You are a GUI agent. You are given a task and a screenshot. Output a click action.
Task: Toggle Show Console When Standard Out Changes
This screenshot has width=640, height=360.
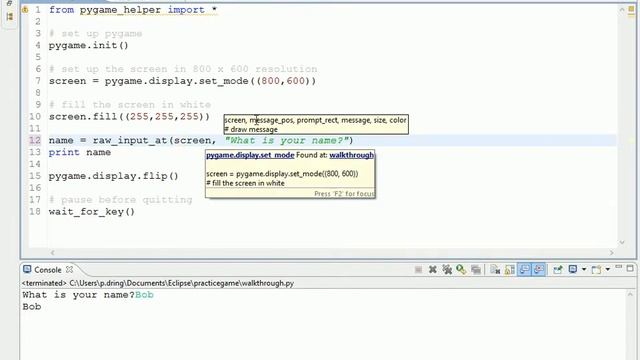coord(524,270)
